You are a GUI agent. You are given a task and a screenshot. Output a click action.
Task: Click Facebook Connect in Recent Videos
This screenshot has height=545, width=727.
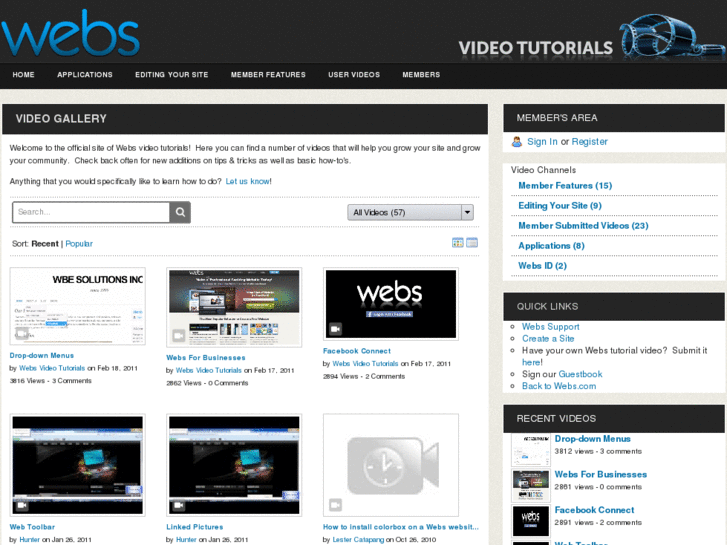[x=594, y=510]
